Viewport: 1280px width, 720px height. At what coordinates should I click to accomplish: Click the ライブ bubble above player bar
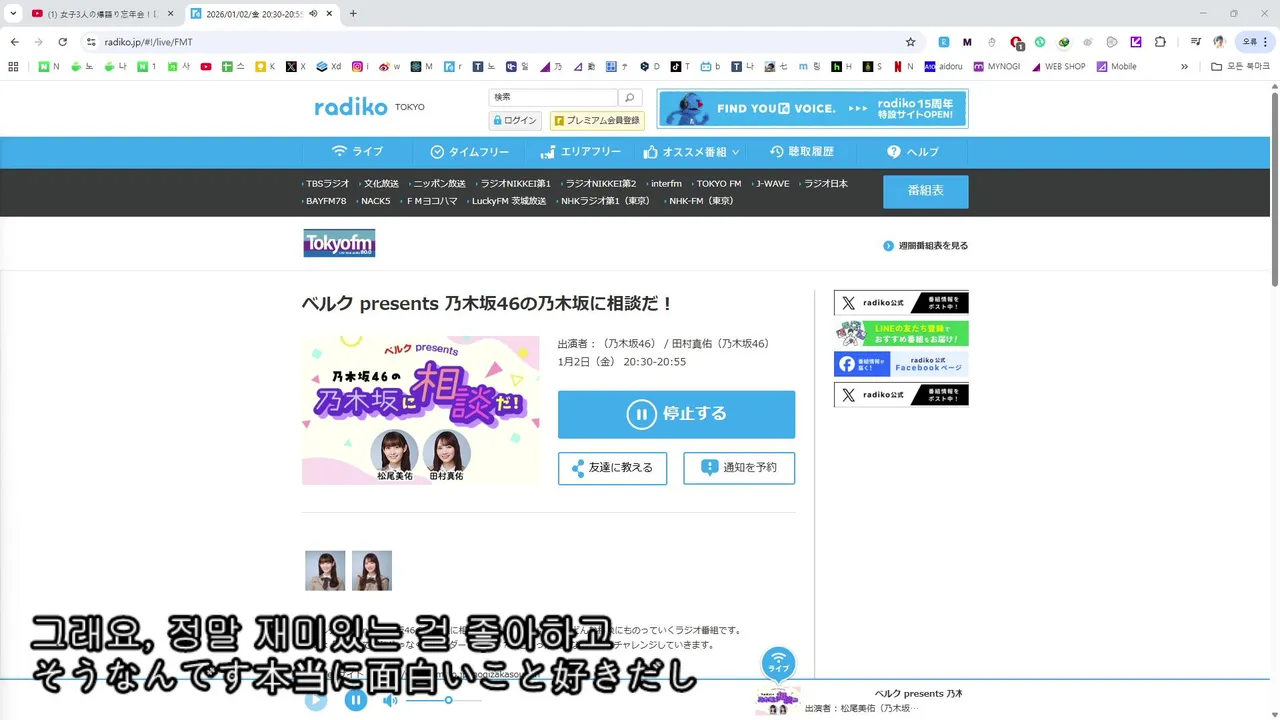point(778,662)
